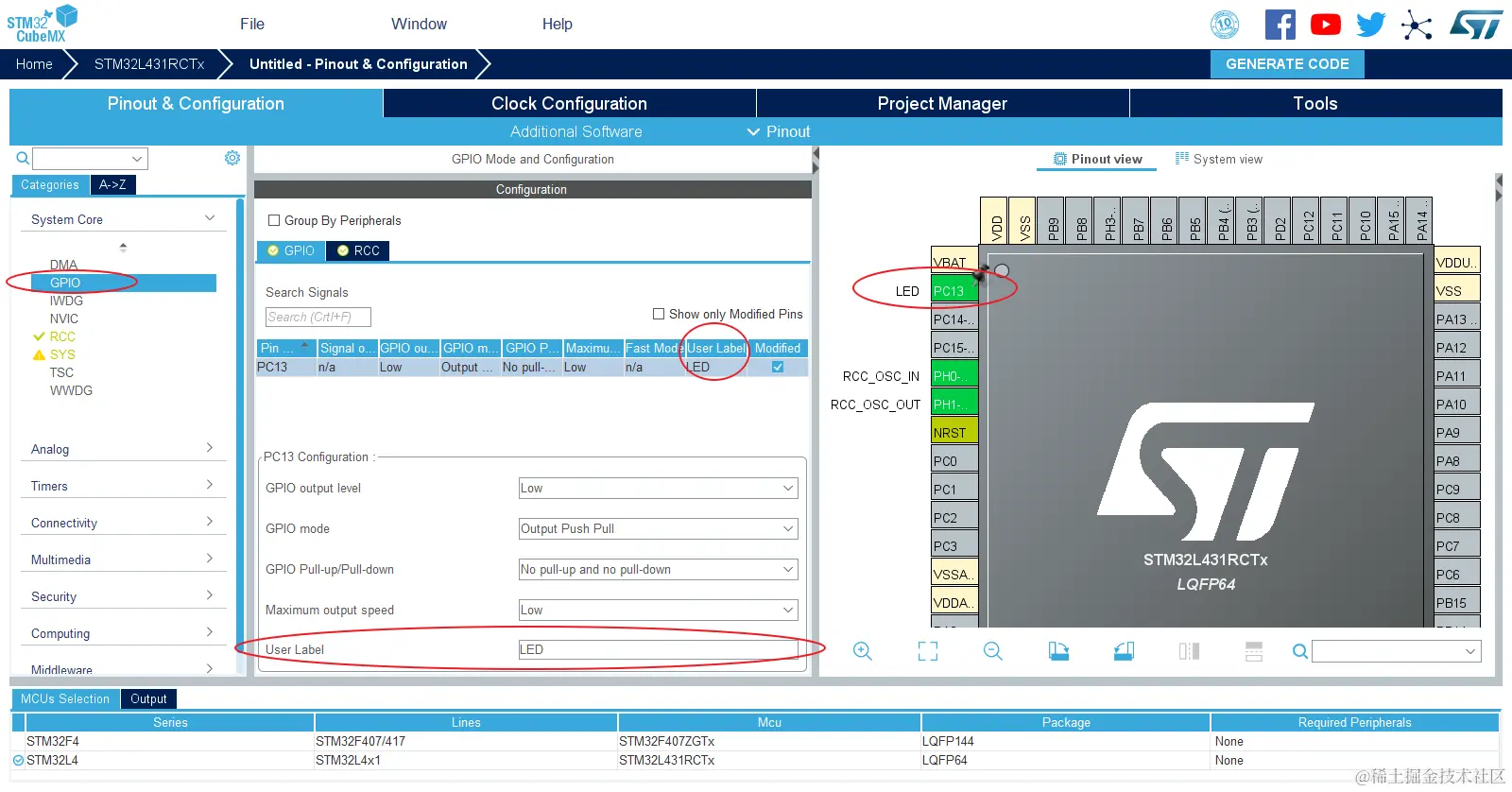Image resolution: width=1512 pixels, height=792 pixels.
Task: Open the Twitter icon
Action: [x=1370, y=25]
